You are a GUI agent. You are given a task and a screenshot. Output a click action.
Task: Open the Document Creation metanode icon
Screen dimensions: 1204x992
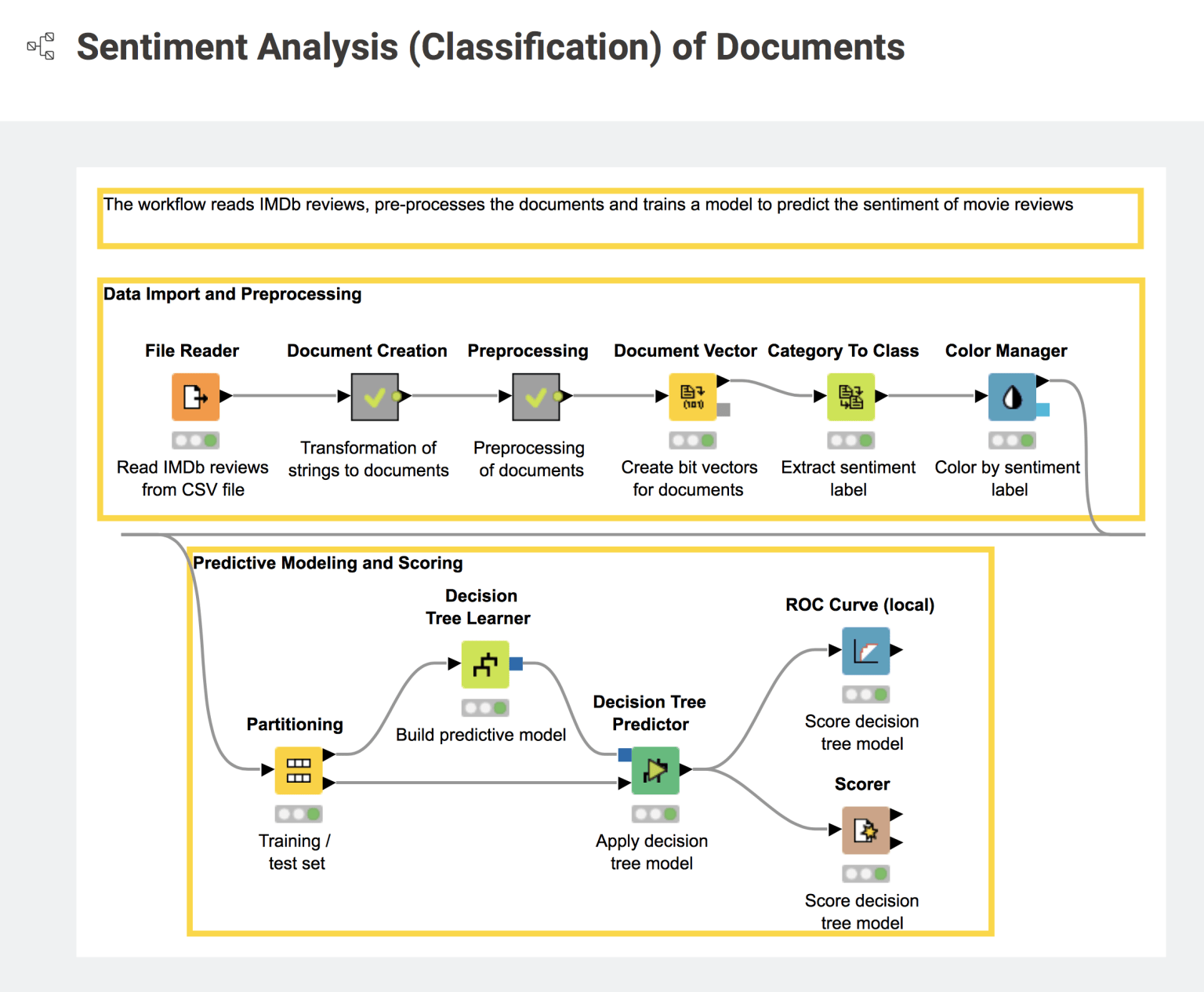375,397
